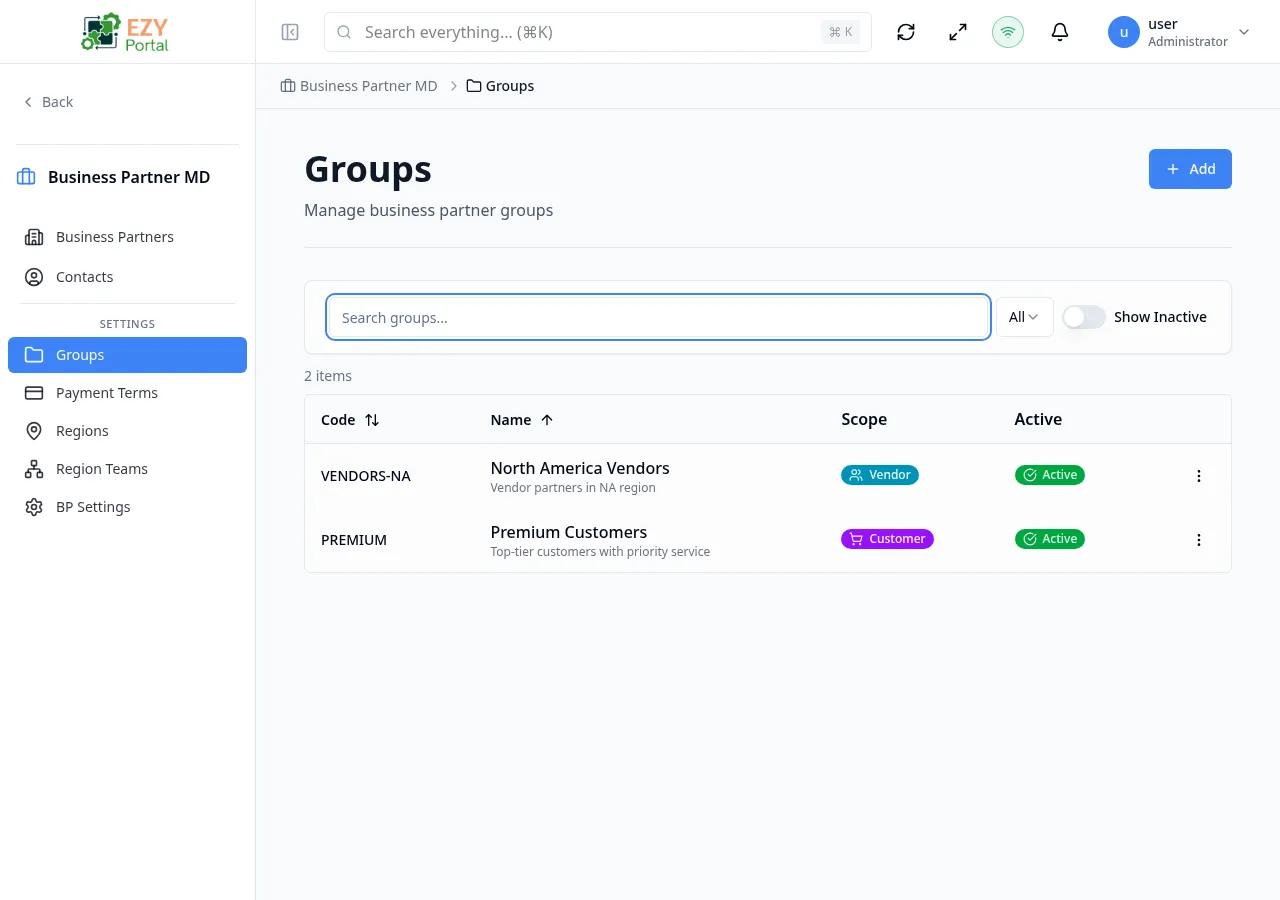Go Back using the sidebar back link
The image size is (1280, 900).
(48, 101)
